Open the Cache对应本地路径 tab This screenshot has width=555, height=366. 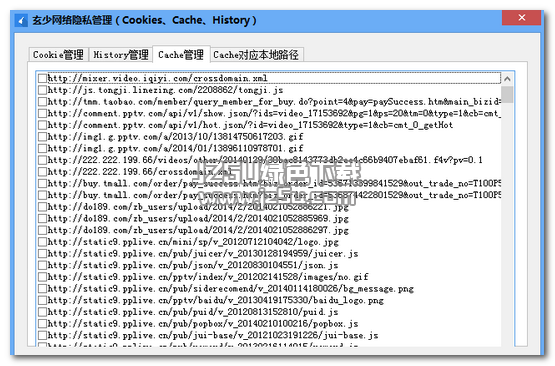[x=256, y=55]
